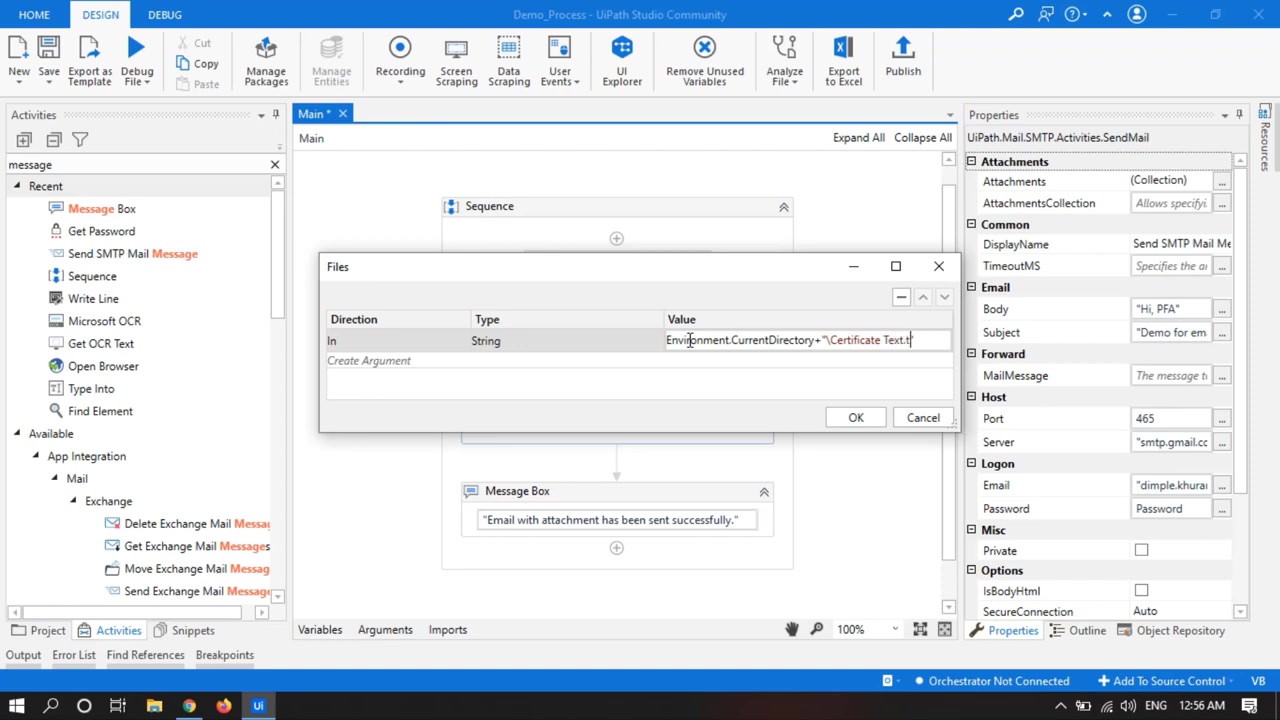This screenshot has width=1280, height=720.
Task: Click expand all activities tree icon
Action: tap(24, 140)
